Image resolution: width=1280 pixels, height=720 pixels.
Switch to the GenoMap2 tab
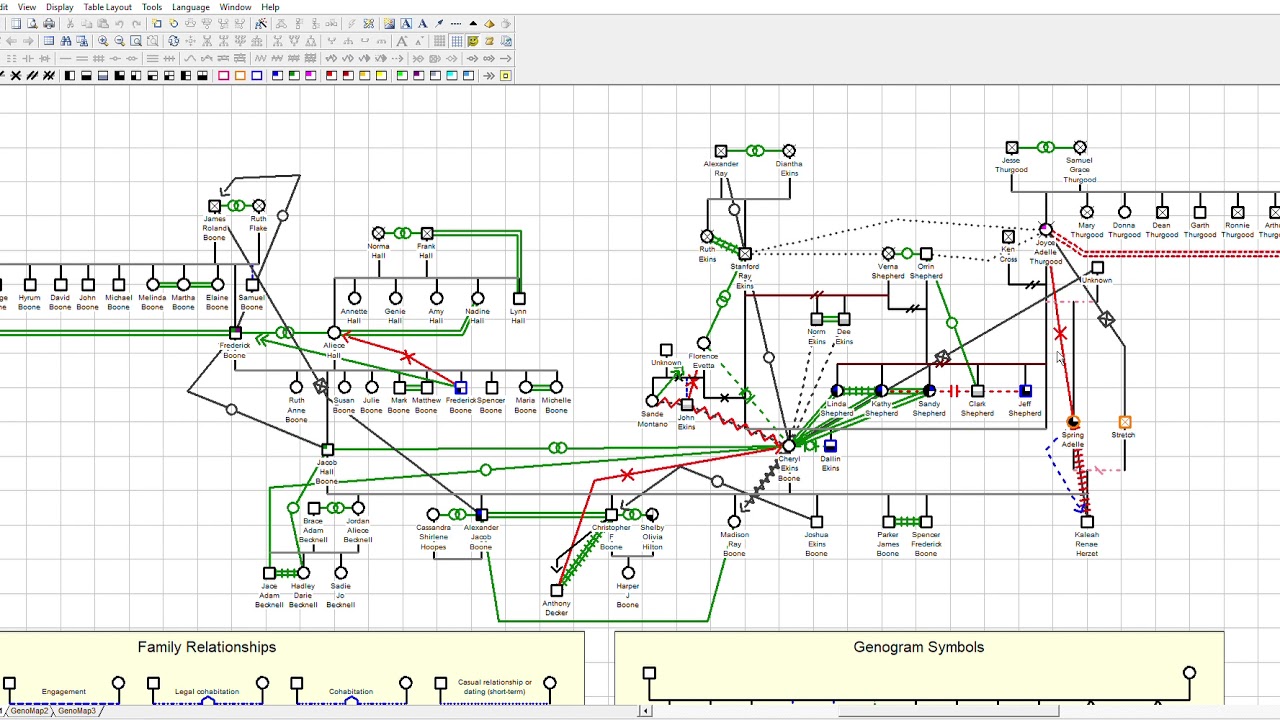[28, 711]
